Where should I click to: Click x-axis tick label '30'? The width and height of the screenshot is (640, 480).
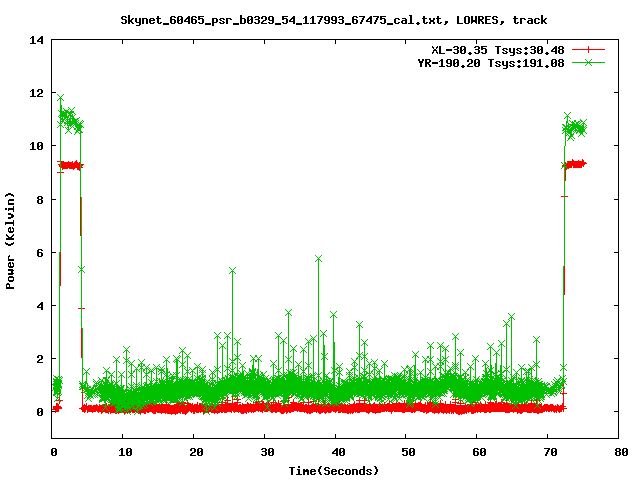click(x=267, y=452)
